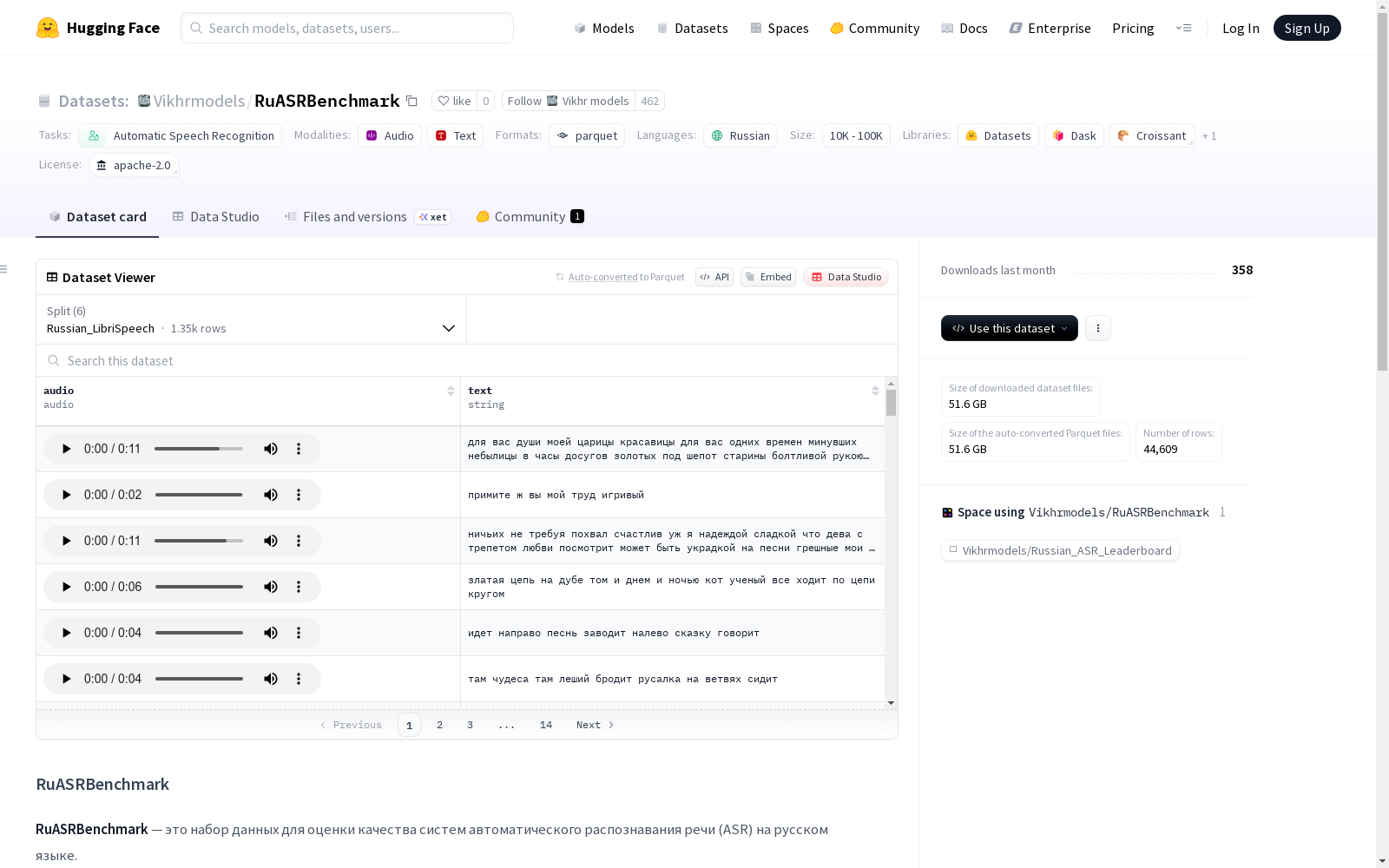
Task: Open the Automatic Speech Recognition task tag
Action: [x=181, y=135]
